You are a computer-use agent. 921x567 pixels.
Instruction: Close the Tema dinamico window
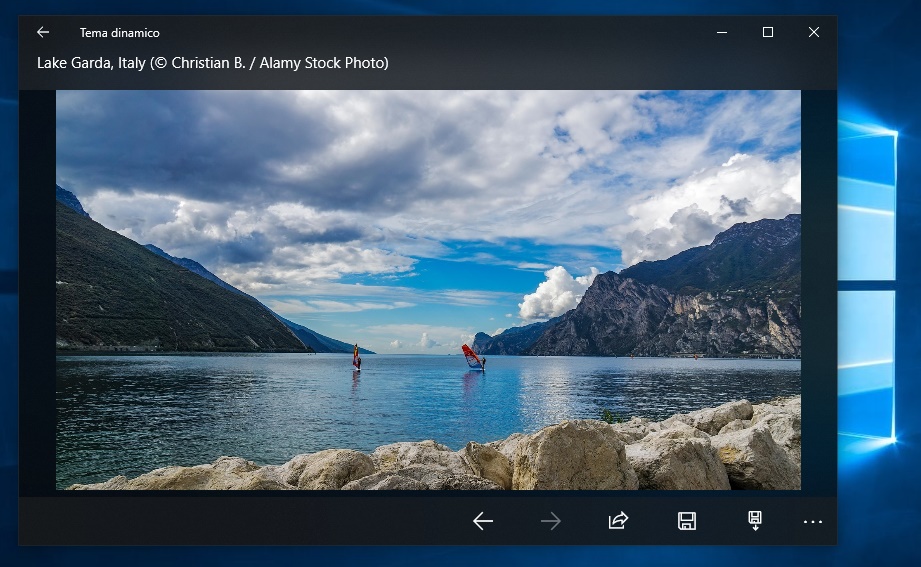coord(814,32)
